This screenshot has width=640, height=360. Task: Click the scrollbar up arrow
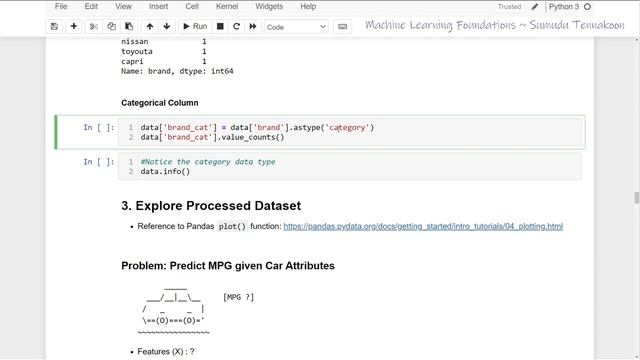pos(636,40)
